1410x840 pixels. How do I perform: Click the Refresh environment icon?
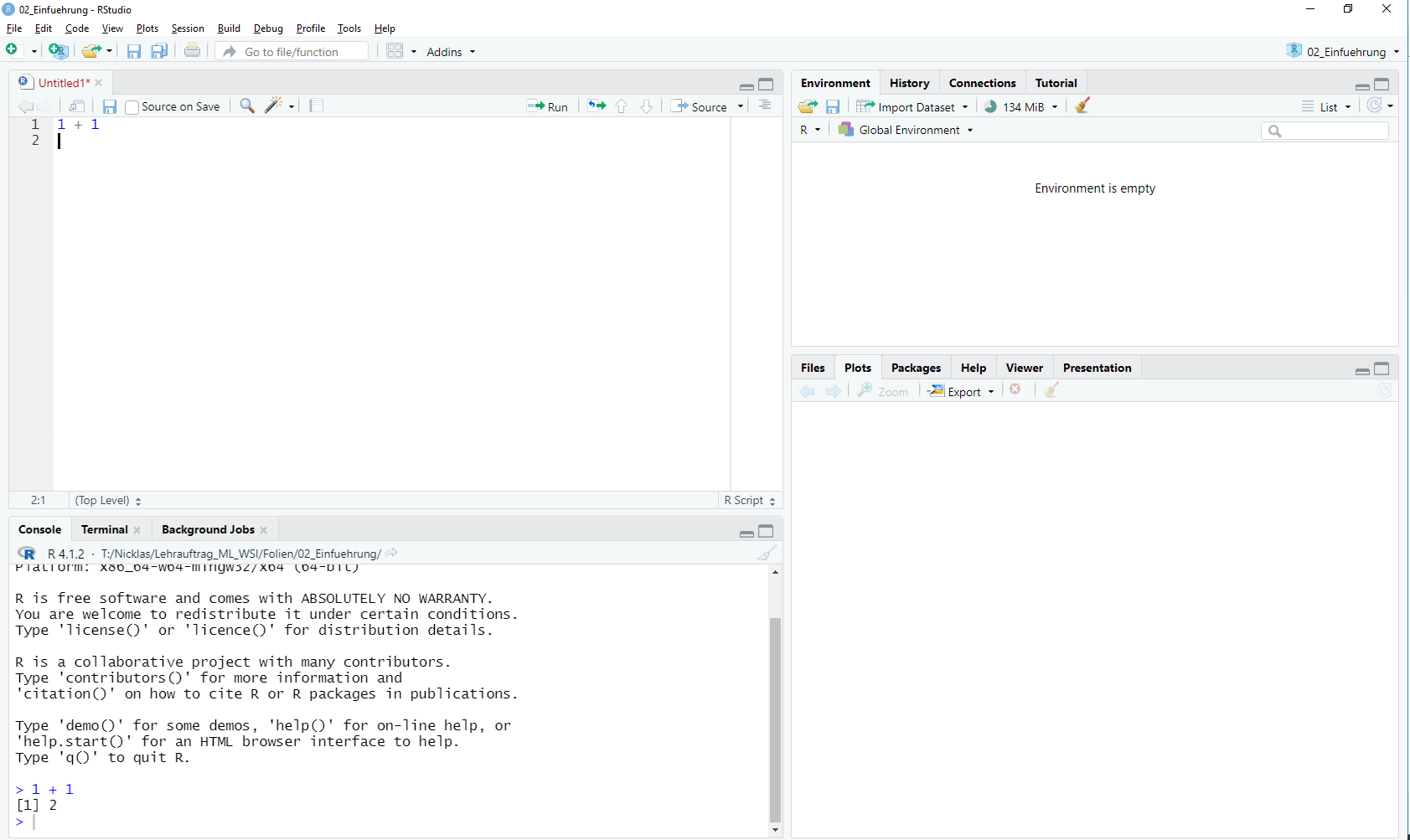[x=1375, y=106]
